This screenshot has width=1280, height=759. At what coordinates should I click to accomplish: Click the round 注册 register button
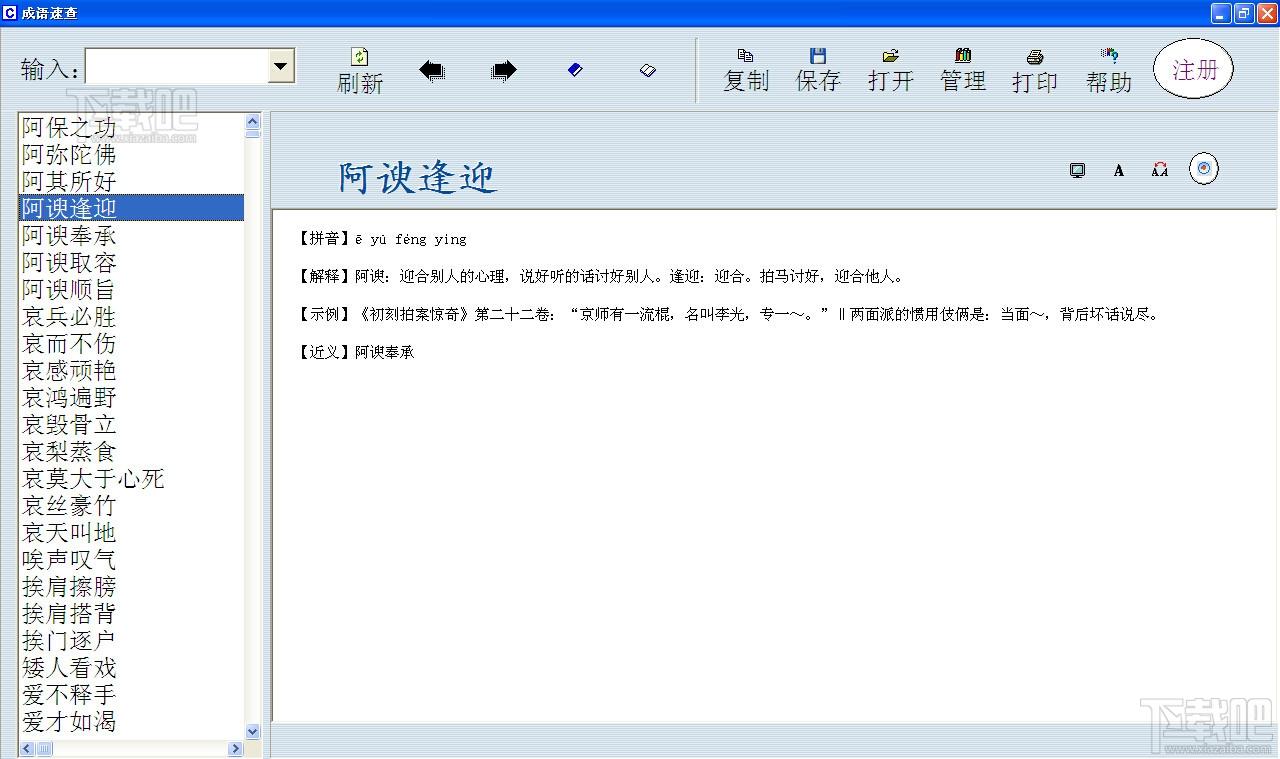pos(1194,69)
